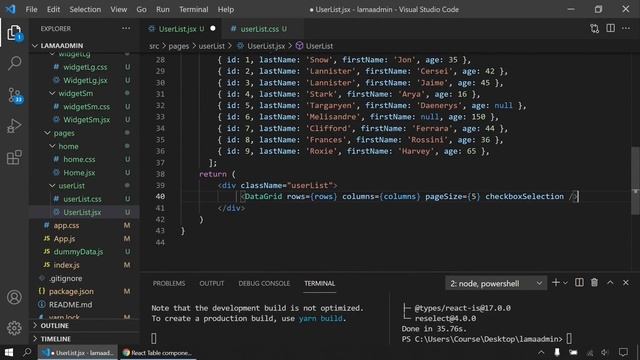Click the taskbar search icon
The image size is (640, 360).
27,352
